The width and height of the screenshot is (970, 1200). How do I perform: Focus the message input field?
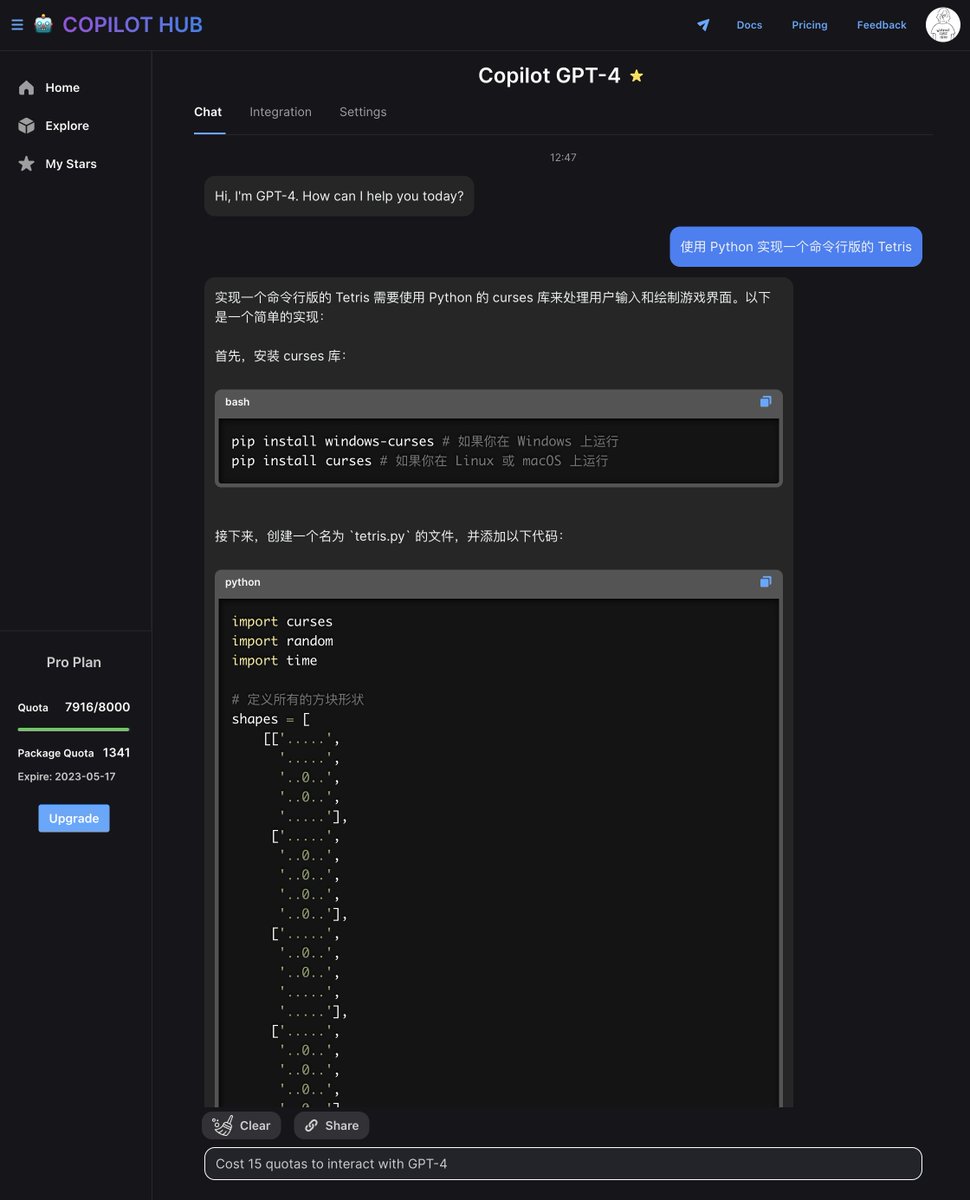[563, 1164]
